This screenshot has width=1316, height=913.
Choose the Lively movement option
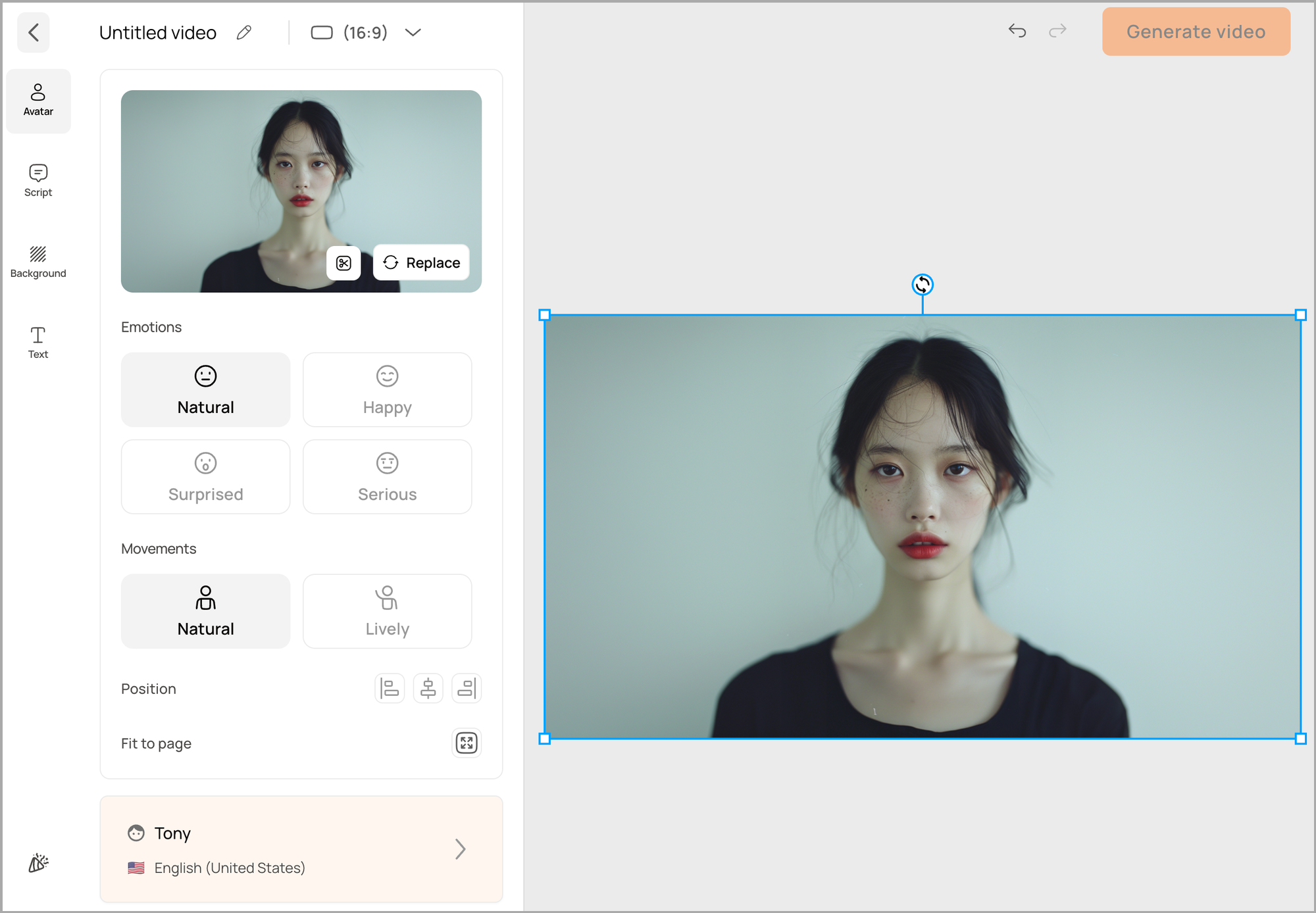387,612
